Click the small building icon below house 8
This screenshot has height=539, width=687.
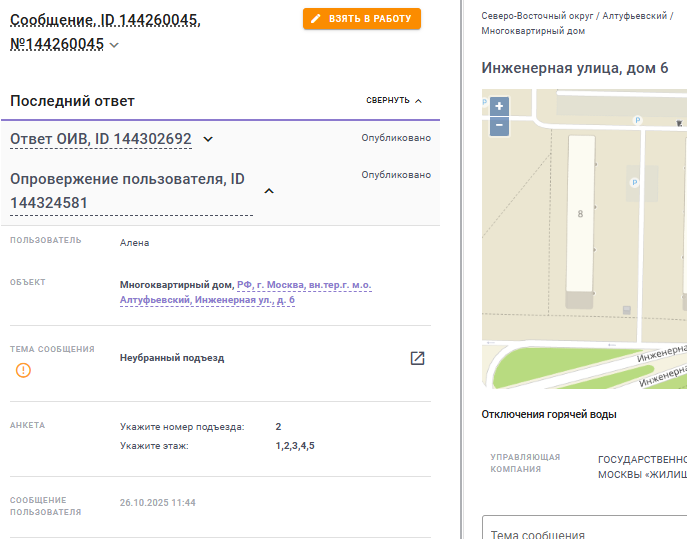click(627, 310)
